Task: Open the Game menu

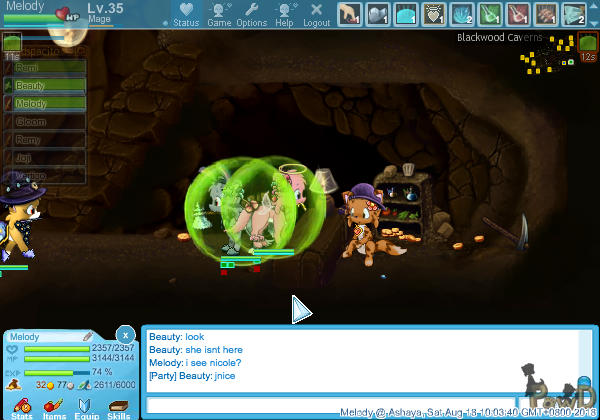Action: pos(219,13)
